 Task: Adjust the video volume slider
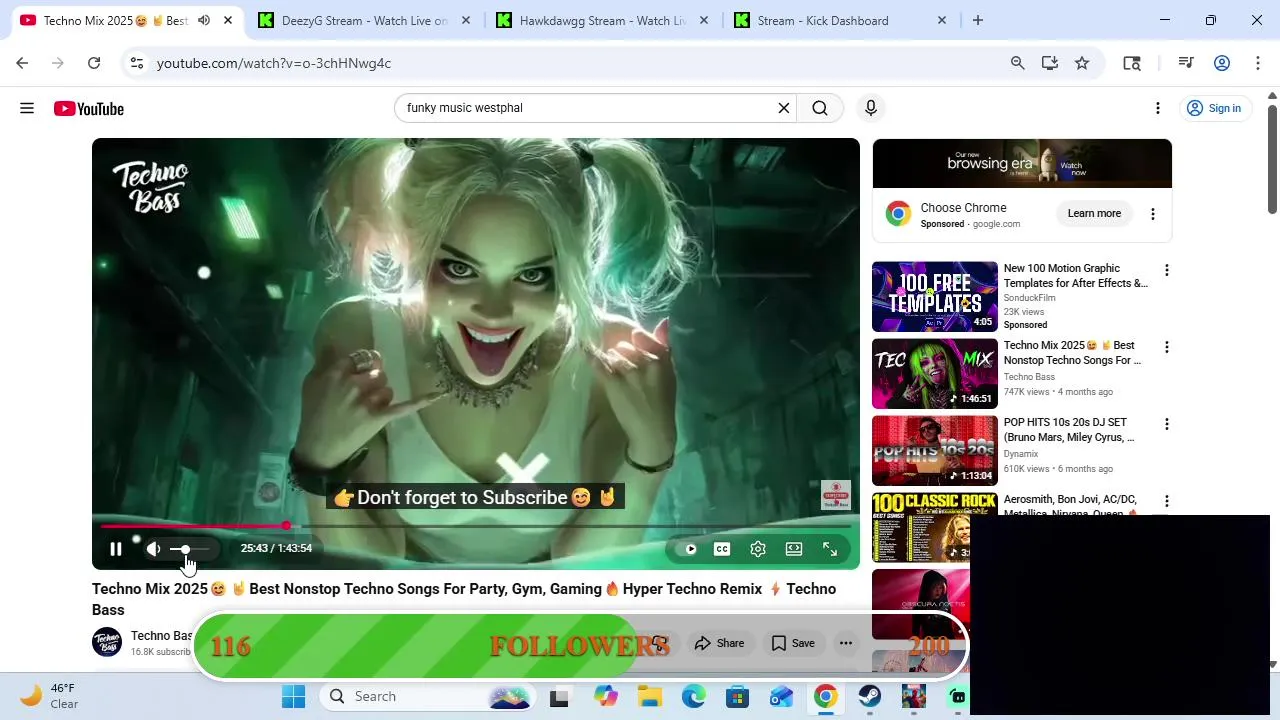point(189,549)
